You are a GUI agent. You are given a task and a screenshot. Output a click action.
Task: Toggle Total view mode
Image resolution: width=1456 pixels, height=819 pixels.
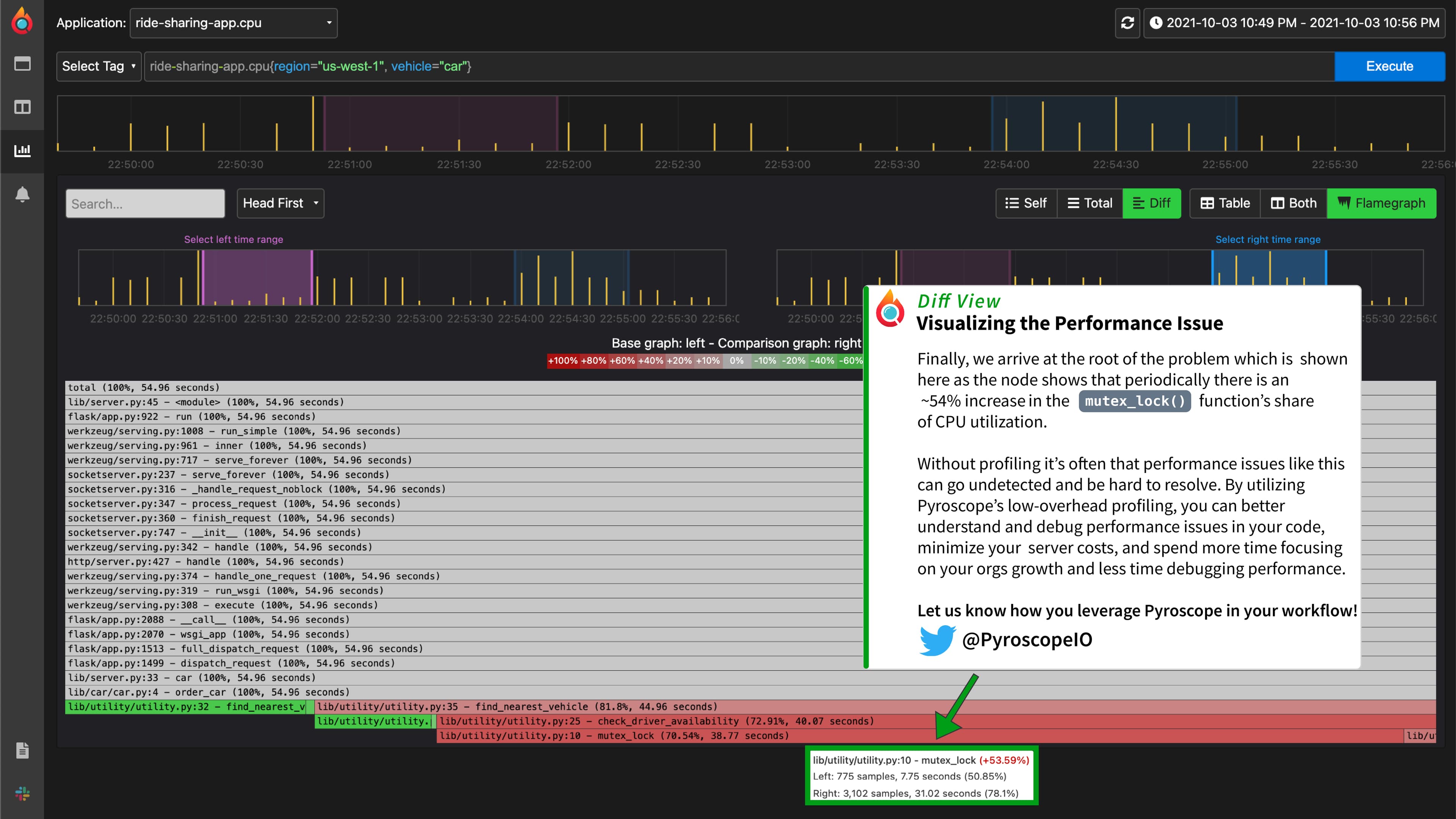click(1089, 203)
